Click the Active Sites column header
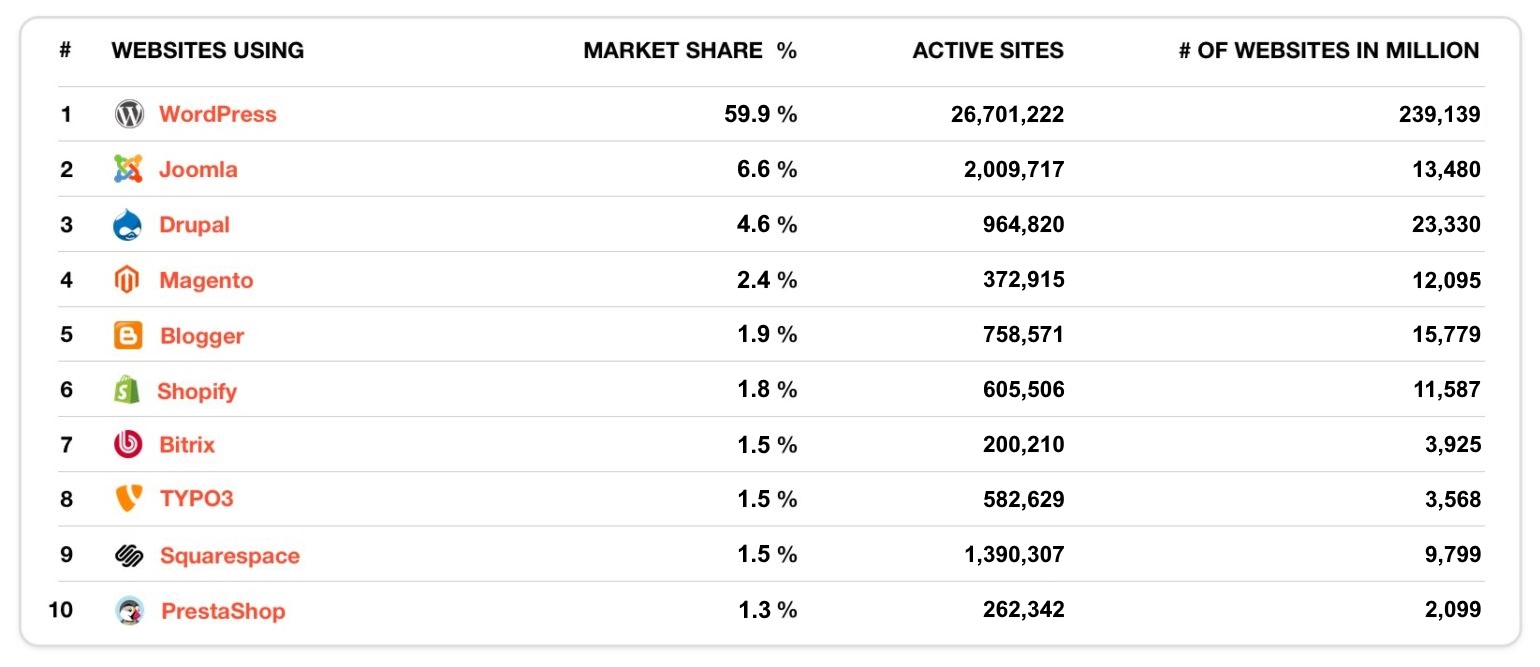The height and width of the screenshot is (667, 1540). [x=988, y=50]
